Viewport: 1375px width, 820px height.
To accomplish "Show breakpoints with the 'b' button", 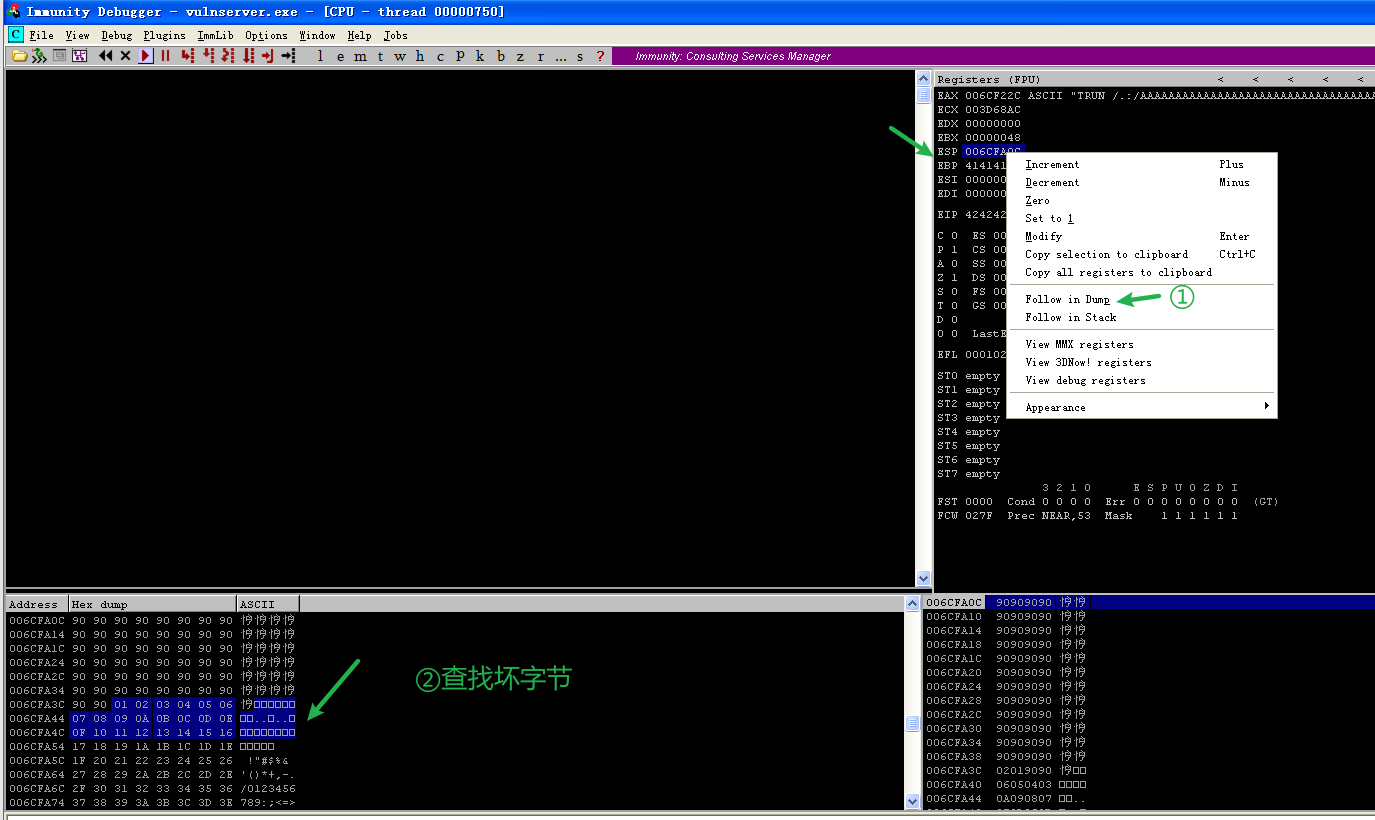I will click(501, 56).
